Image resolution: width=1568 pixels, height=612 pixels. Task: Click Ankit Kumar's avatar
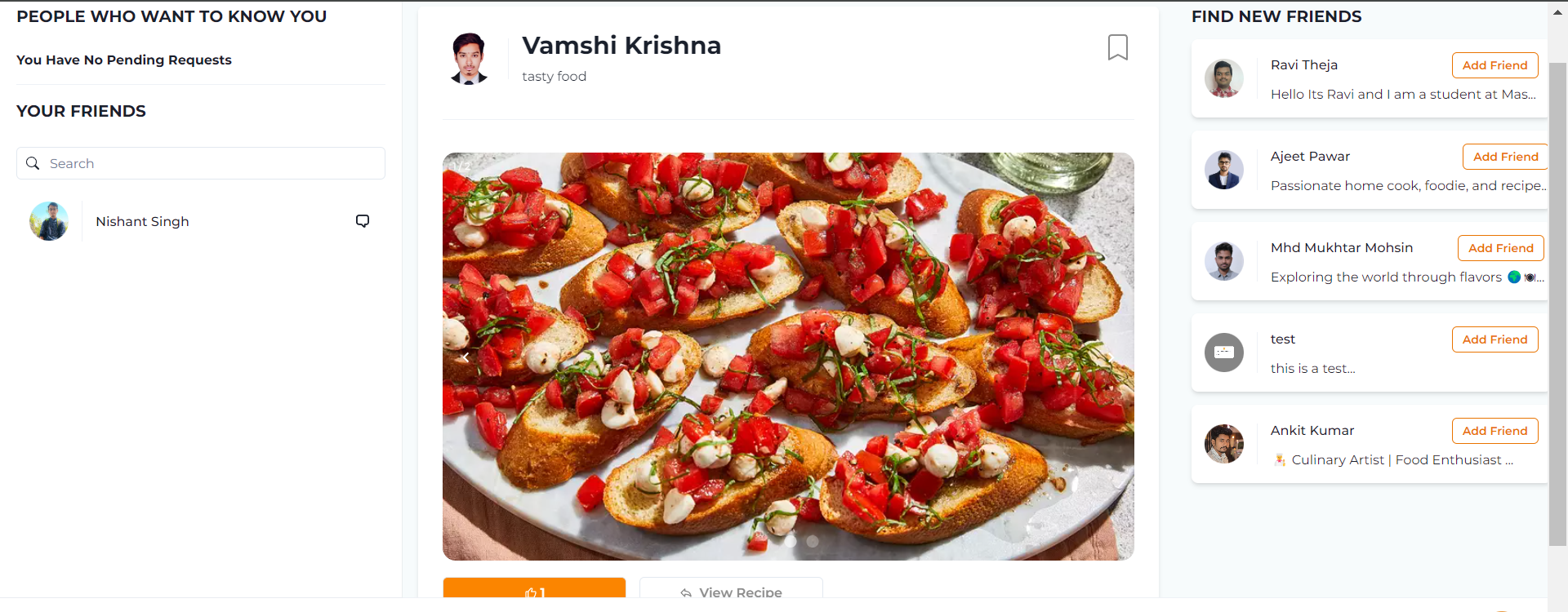1223,443
